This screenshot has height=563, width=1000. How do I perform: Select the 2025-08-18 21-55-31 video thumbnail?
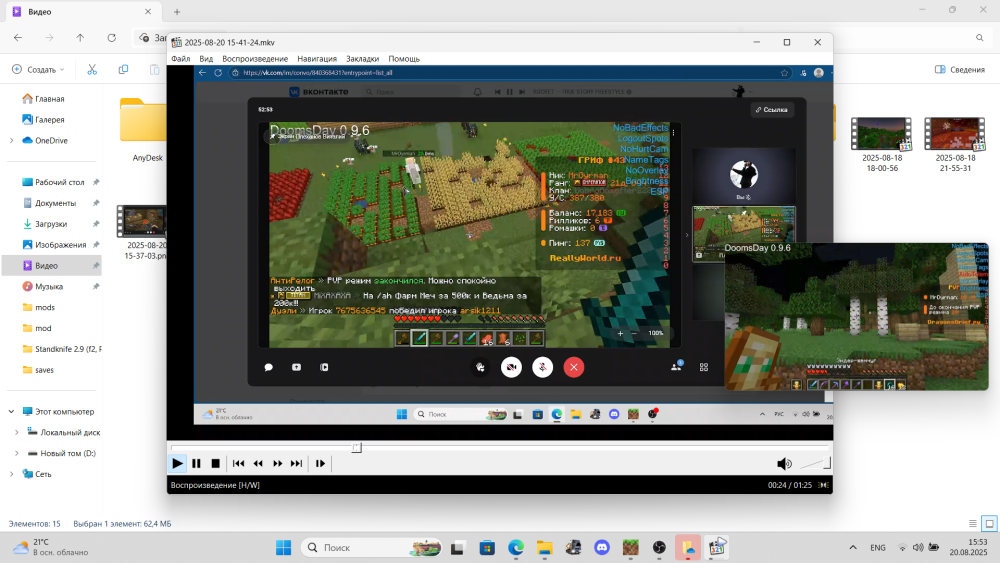point(955,144)
